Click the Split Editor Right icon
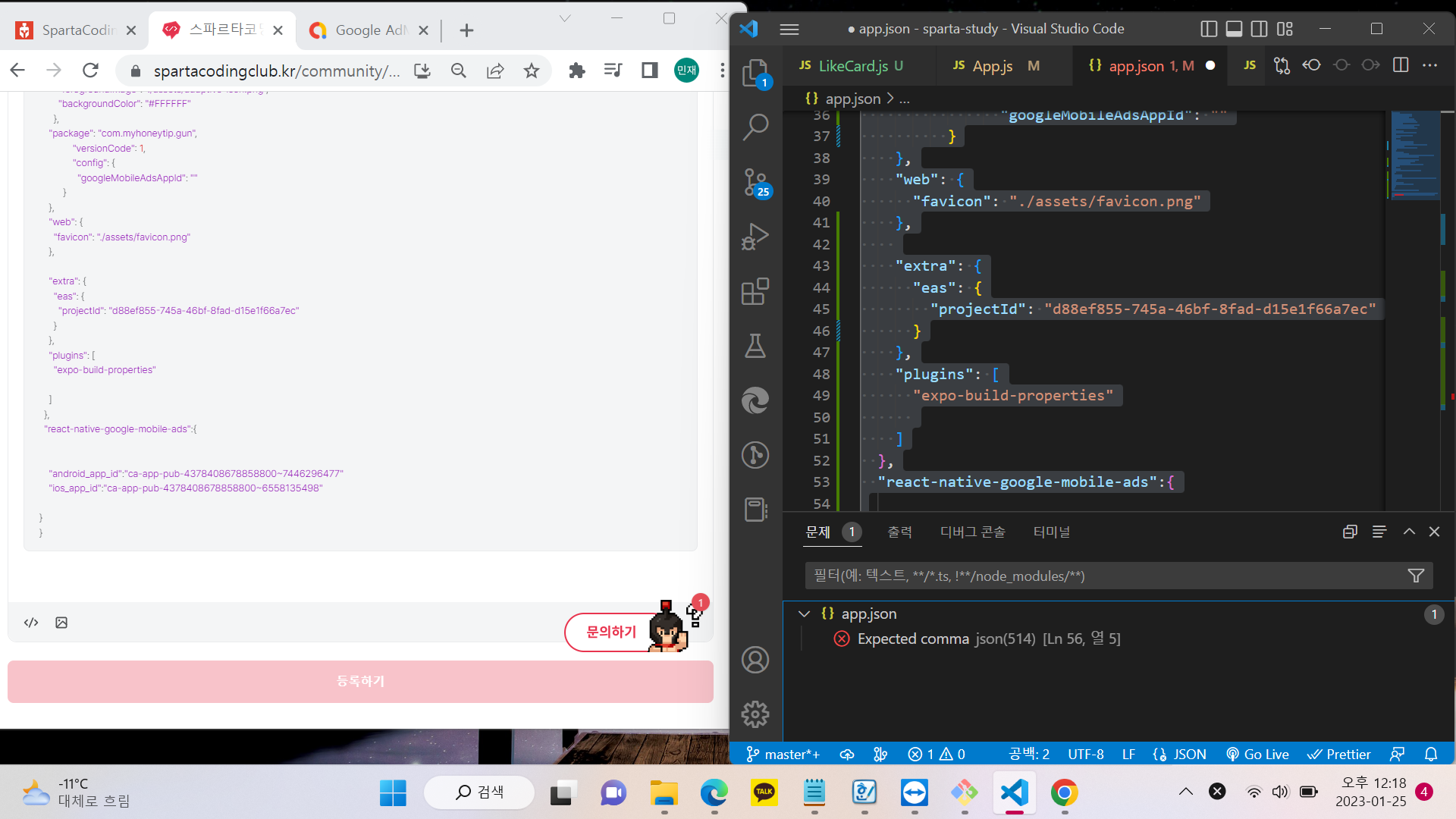This screenshot has height=819, width=1456. [x=1401, y=65]
